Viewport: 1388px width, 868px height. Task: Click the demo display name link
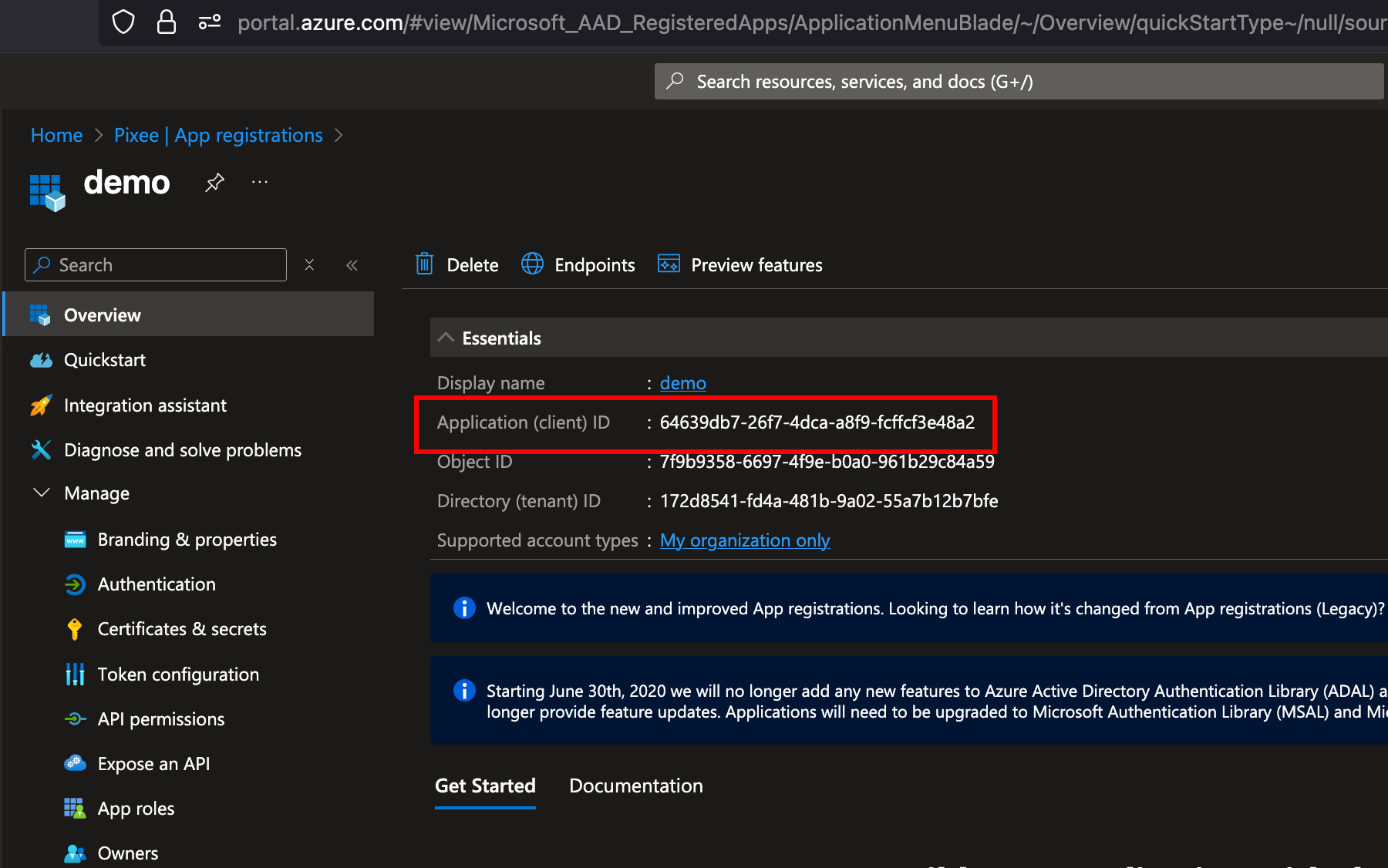pyautogui.click(x=682, y=382)
